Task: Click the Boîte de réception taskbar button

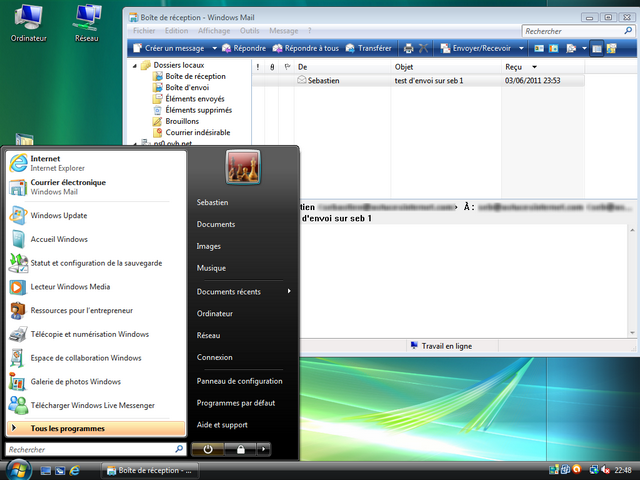Action: (x=149, y=470)
